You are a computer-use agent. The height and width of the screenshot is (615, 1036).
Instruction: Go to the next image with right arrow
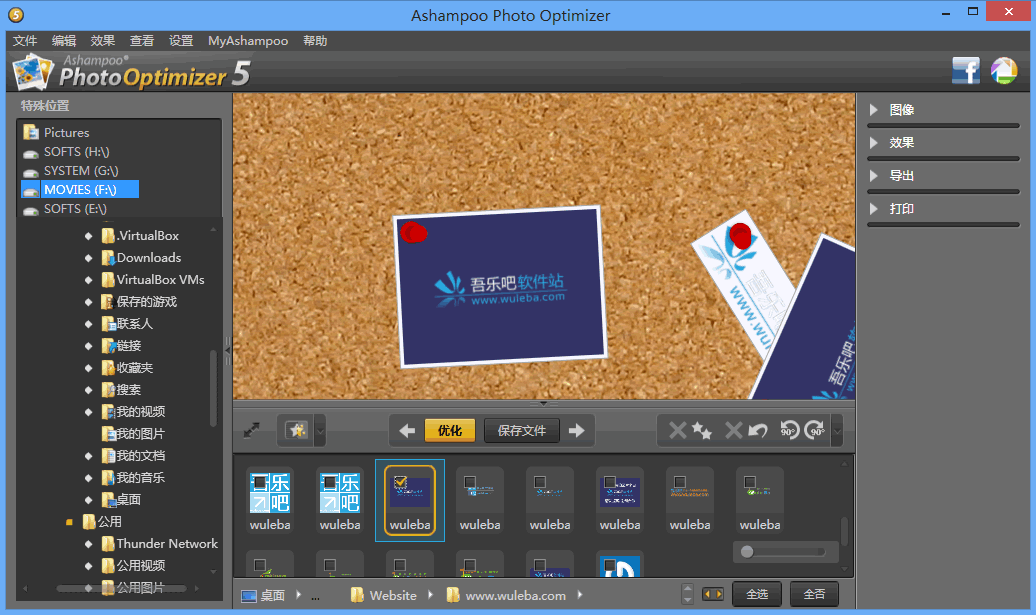click(577, 431)
